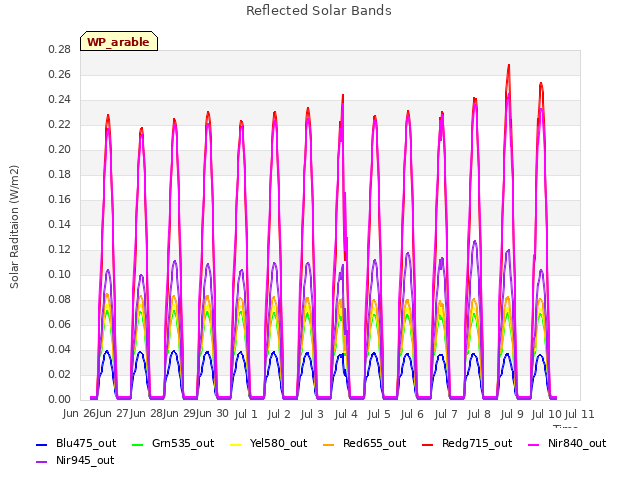Click the 0.14 y-axis tick label
Viewport: 640px width, 480px height.
(59, 224)
